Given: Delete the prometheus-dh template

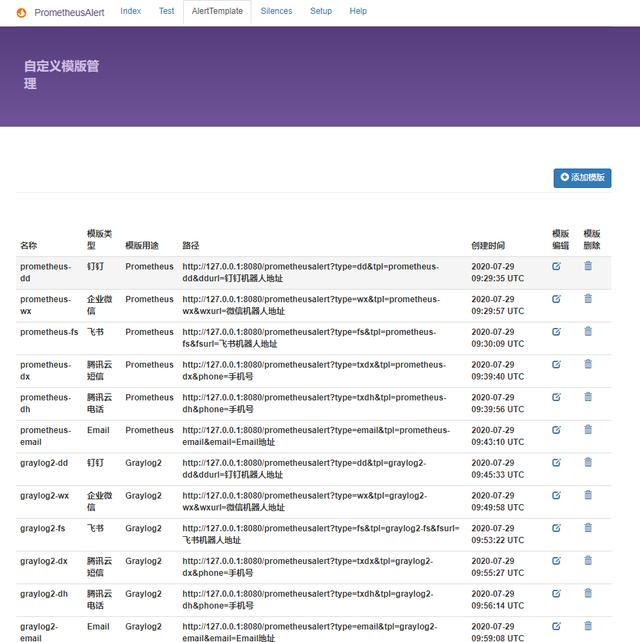Looking at the screenshot, I should [x=588, y=397].
